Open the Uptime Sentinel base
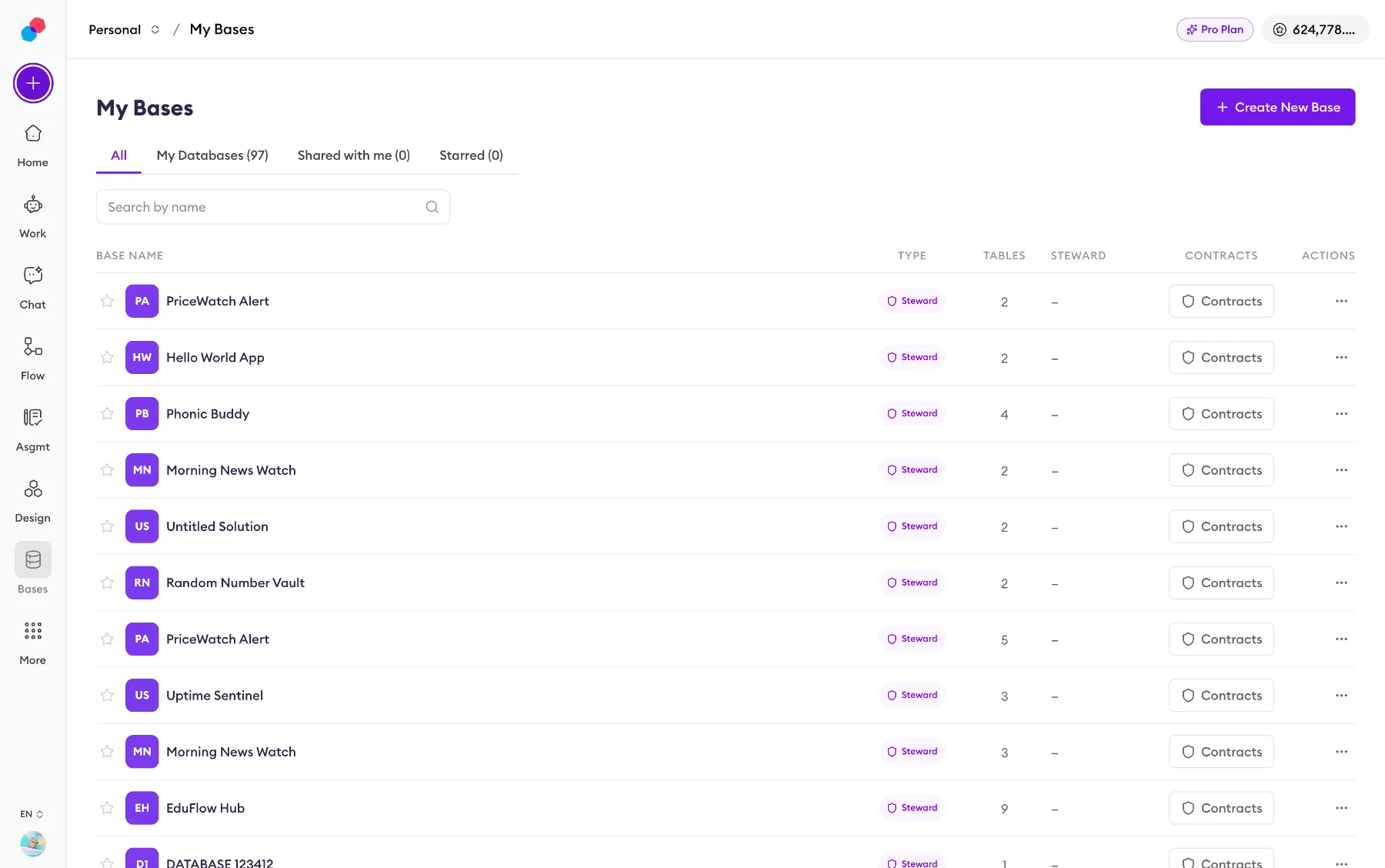1385x868 pixels. point(215,695)
